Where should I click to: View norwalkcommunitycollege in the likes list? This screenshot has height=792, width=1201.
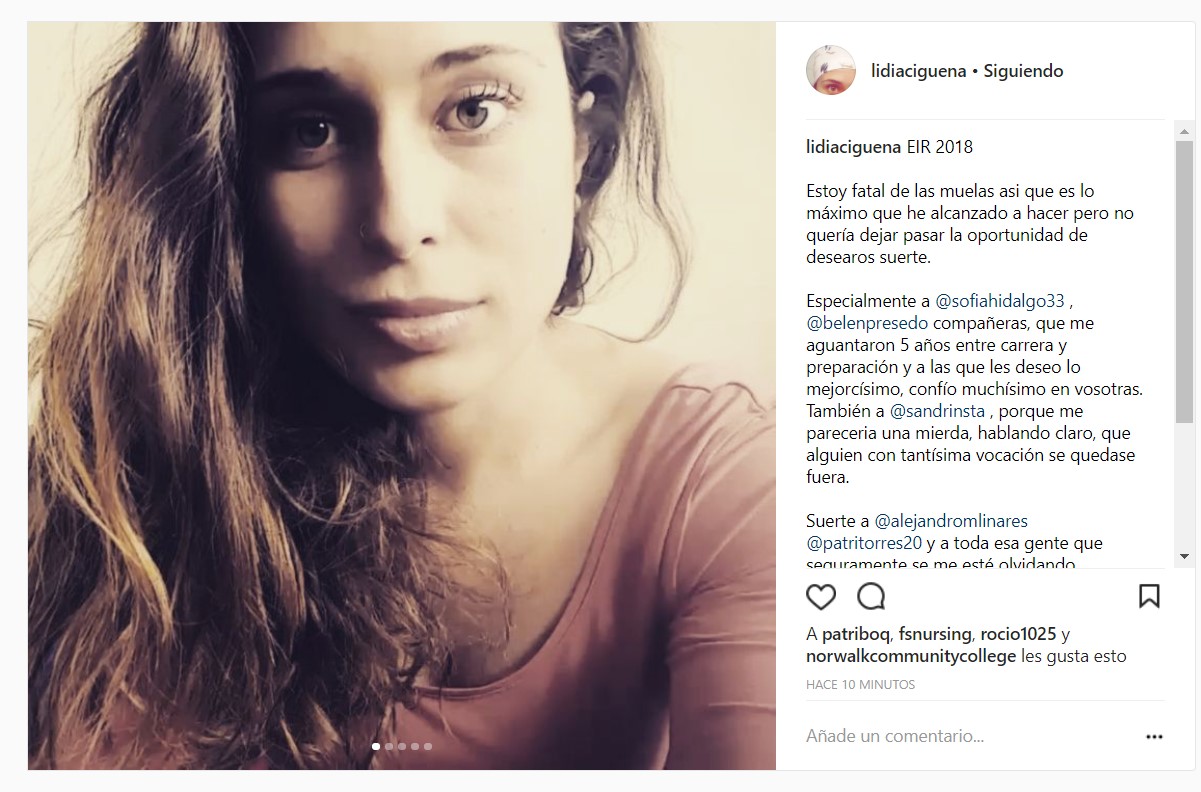coord(911,657)
